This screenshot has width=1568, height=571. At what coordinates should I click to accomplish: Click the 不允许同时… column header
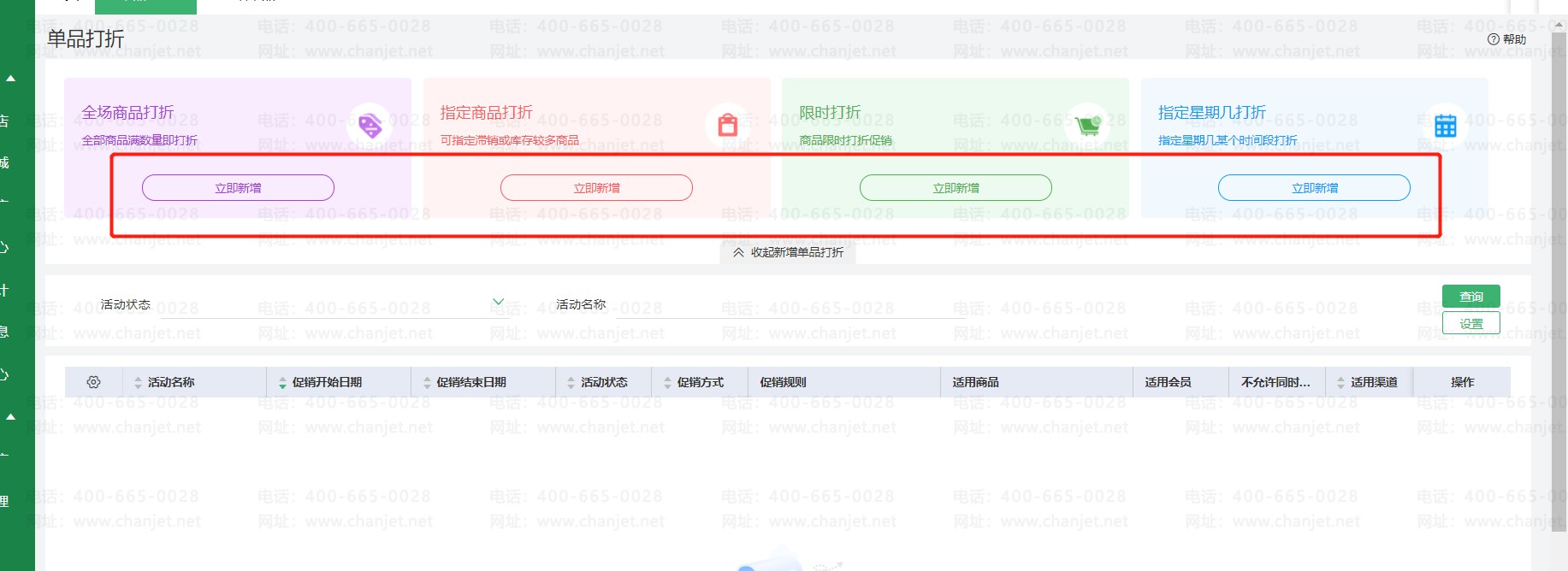point(1275,382)
